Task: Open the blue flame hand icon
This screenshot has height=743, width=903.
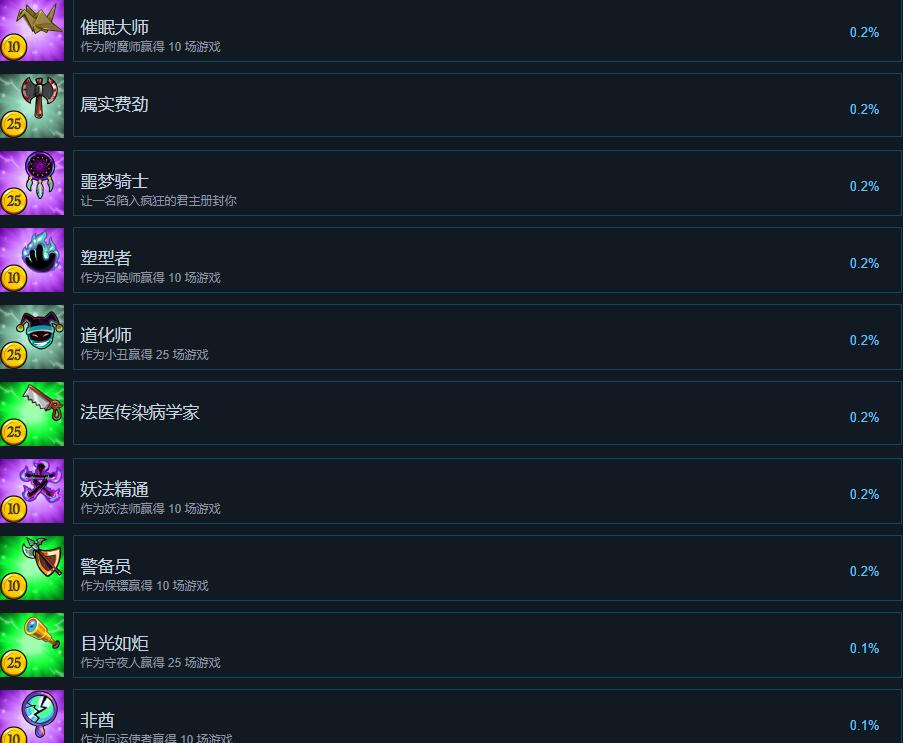Action: [32, 260]
